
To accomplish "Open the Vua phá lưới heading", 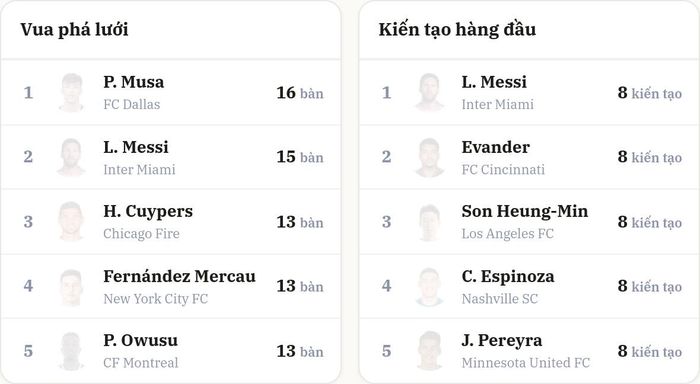I will pyautogui.click(x=74, y=29).
